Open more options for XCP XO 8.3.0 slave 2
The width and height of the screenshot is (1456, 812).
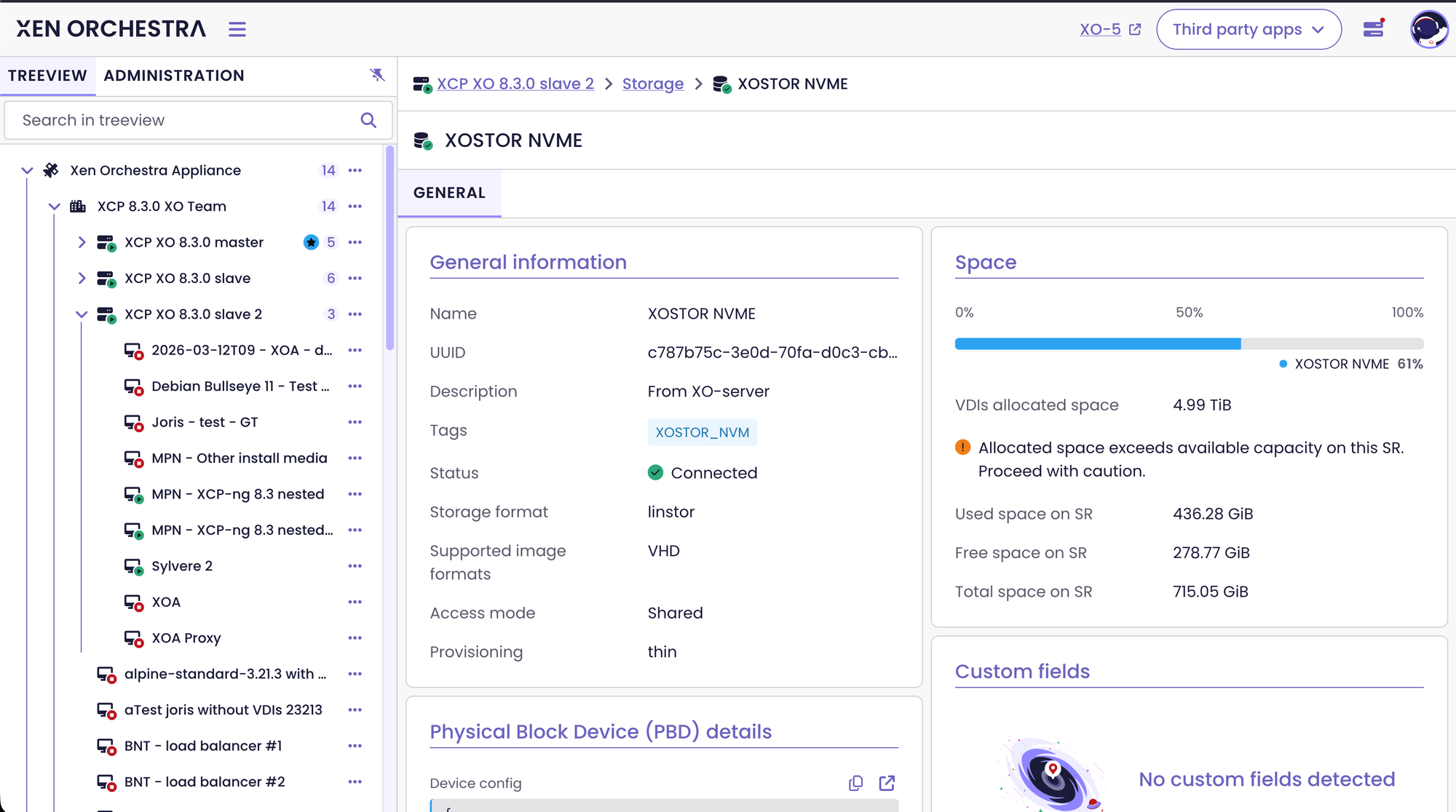point(355,314)
